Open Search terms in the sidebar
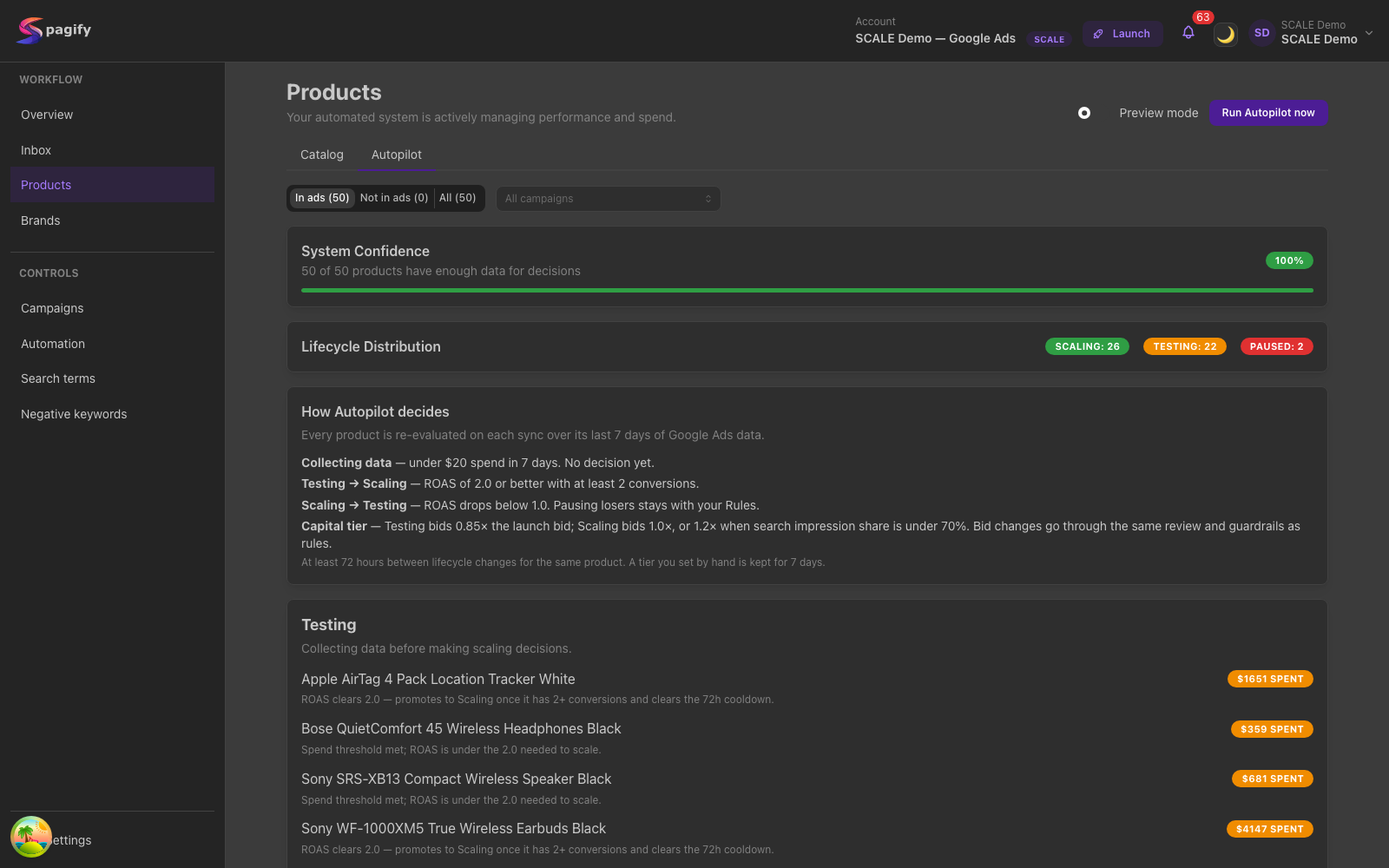Screen dimensions: 1389x868 pos(112,378)
